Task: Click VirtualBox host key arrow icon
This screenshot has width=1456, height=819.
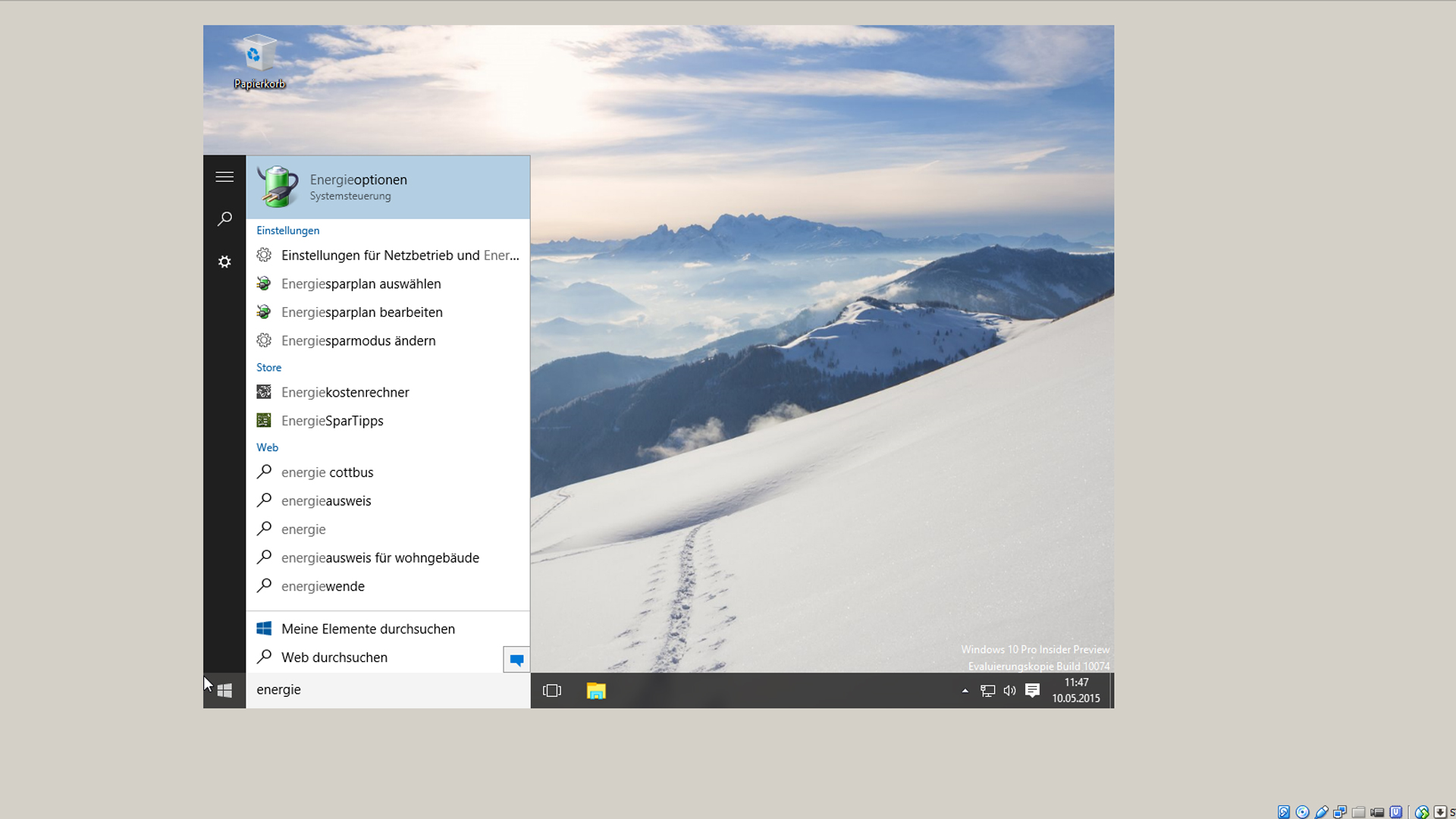Action: point(1440,812)
